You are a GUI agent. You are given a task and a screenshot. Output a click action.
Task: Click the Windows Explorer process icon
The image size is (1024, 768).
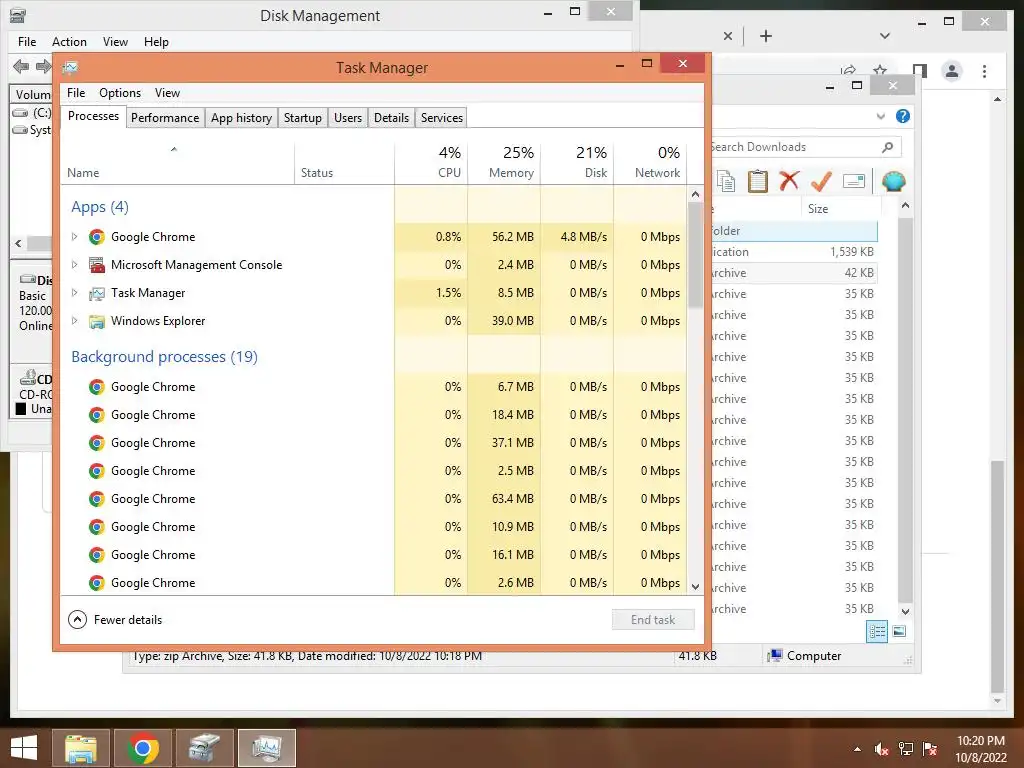click(97, 321)
